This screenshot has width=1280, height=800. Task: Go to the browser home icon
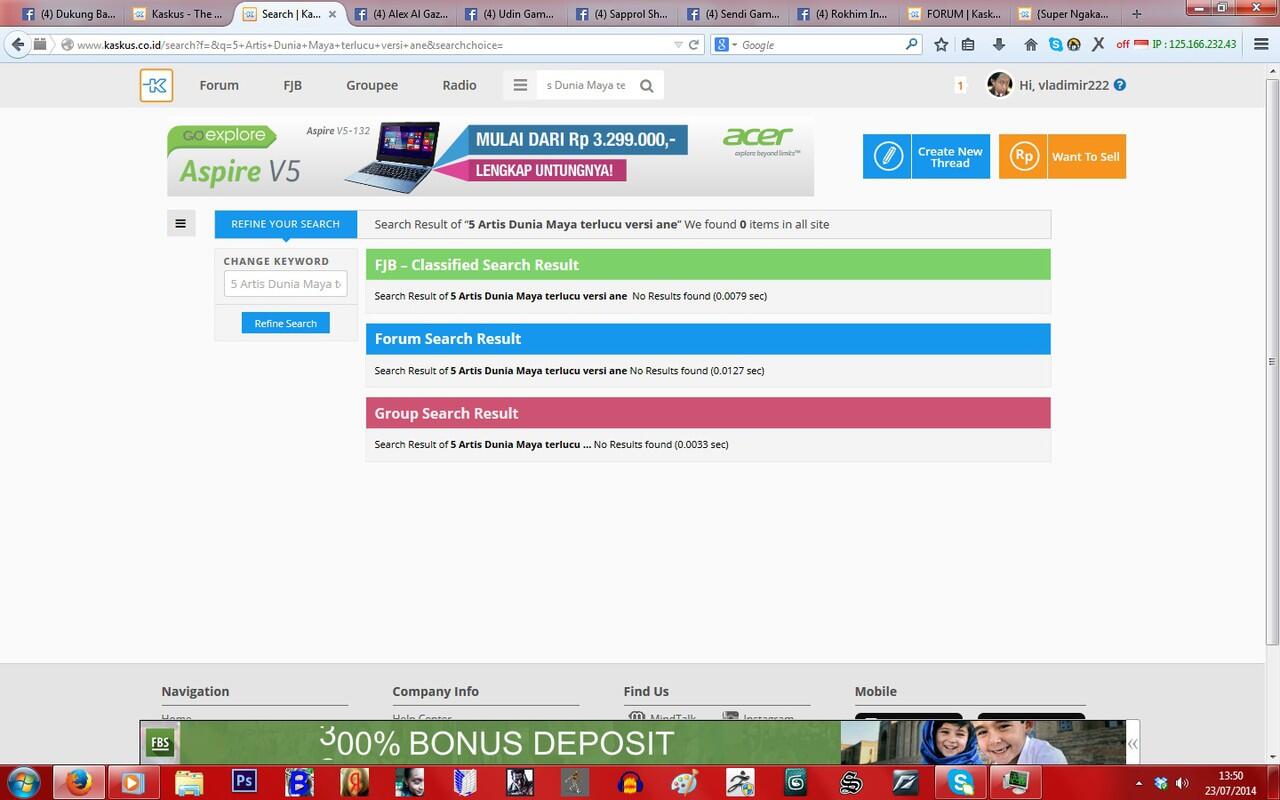point(1030,45)
